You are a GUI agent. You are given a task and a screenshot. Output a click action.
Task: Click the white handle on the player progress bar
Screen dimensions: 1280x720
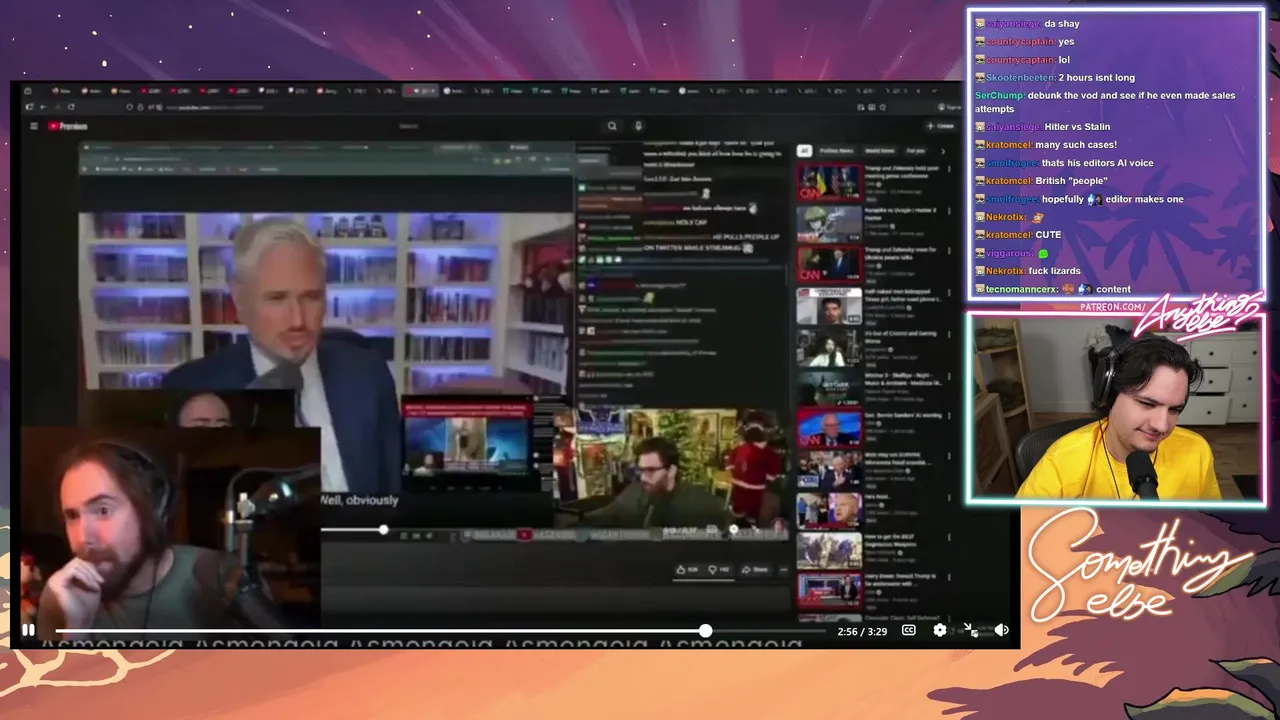[x=705, y=631]
